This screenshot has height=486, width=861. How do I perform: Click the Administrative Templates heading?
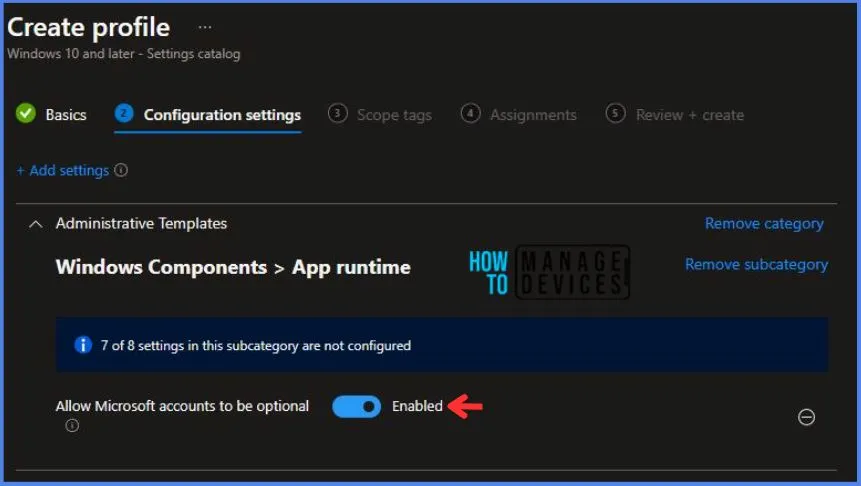(141, 224)
